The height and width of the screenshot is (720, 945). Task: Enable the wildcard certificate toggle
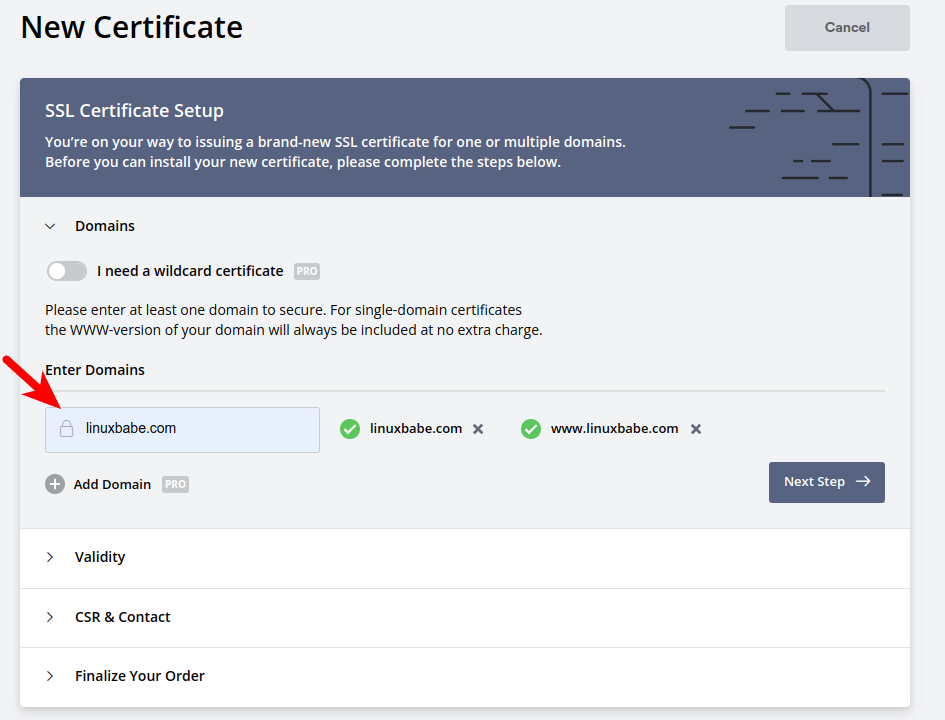[x=67, y=271]
